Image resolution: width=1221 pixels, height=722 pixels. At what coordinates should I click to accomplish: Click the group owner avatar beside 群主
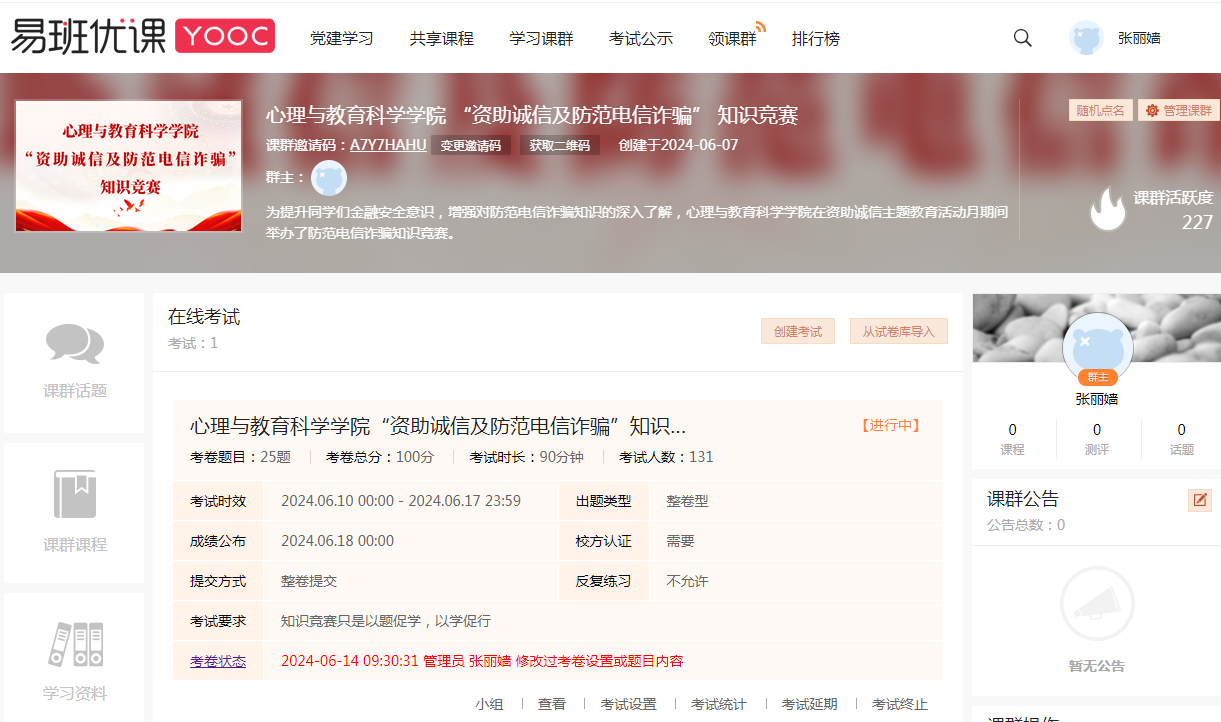click(x=328, y=178)
